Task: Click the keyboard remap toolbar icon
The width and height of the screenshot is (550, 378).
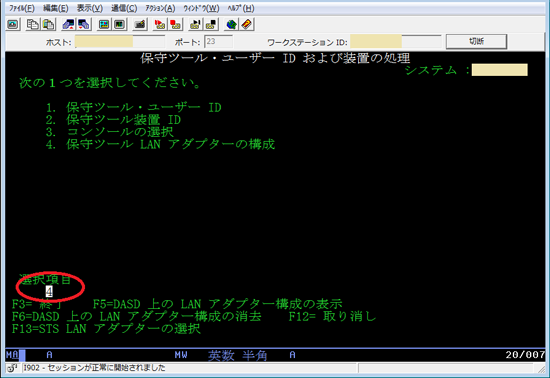Action: (140, 25)
